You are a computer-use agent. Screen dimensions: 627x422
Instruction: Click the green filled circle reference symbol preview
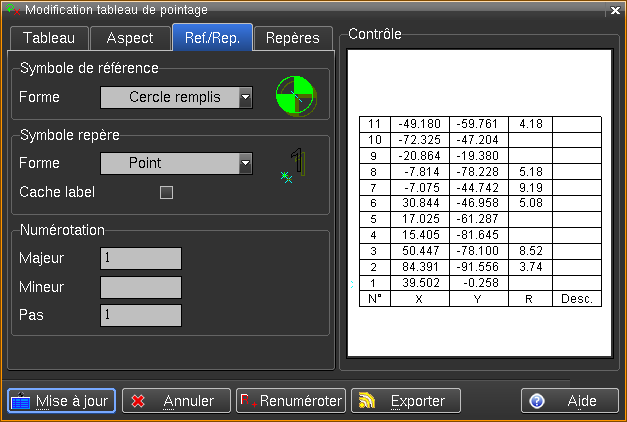[x=295, y=97]
